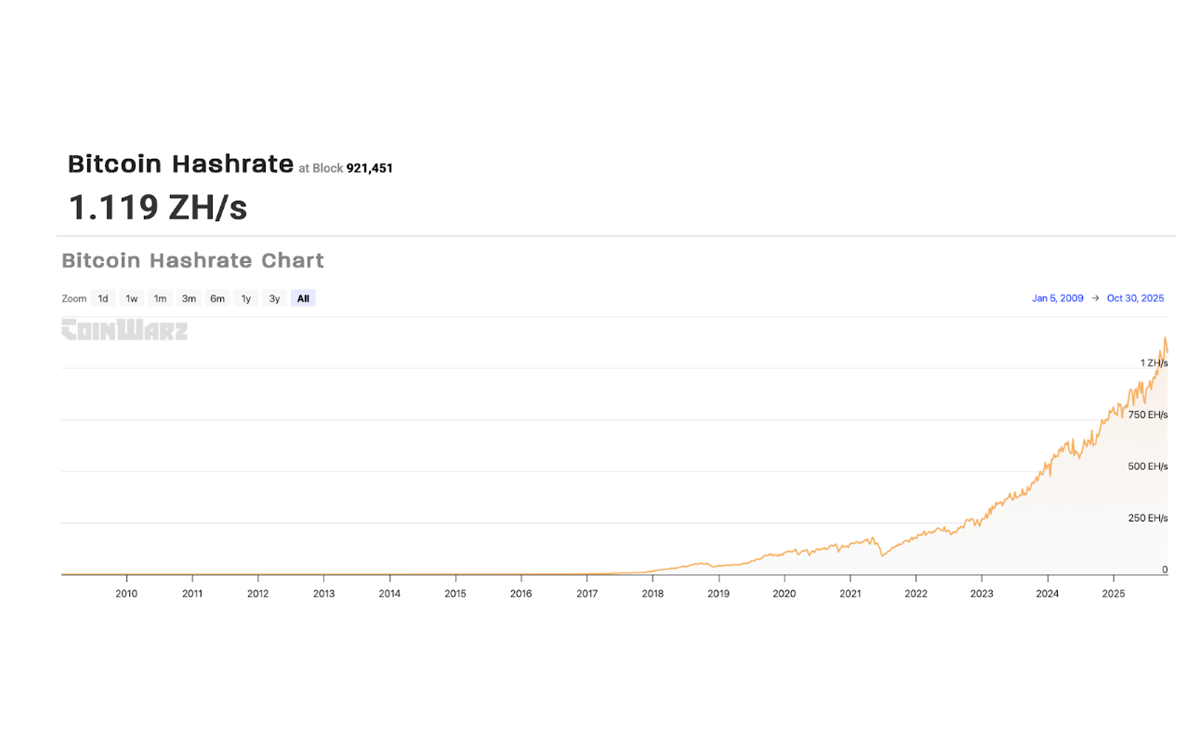Click the CoinWarz watermark logo
The width and height of the screenshot is (1200, 750).
[x=124, y=330]
